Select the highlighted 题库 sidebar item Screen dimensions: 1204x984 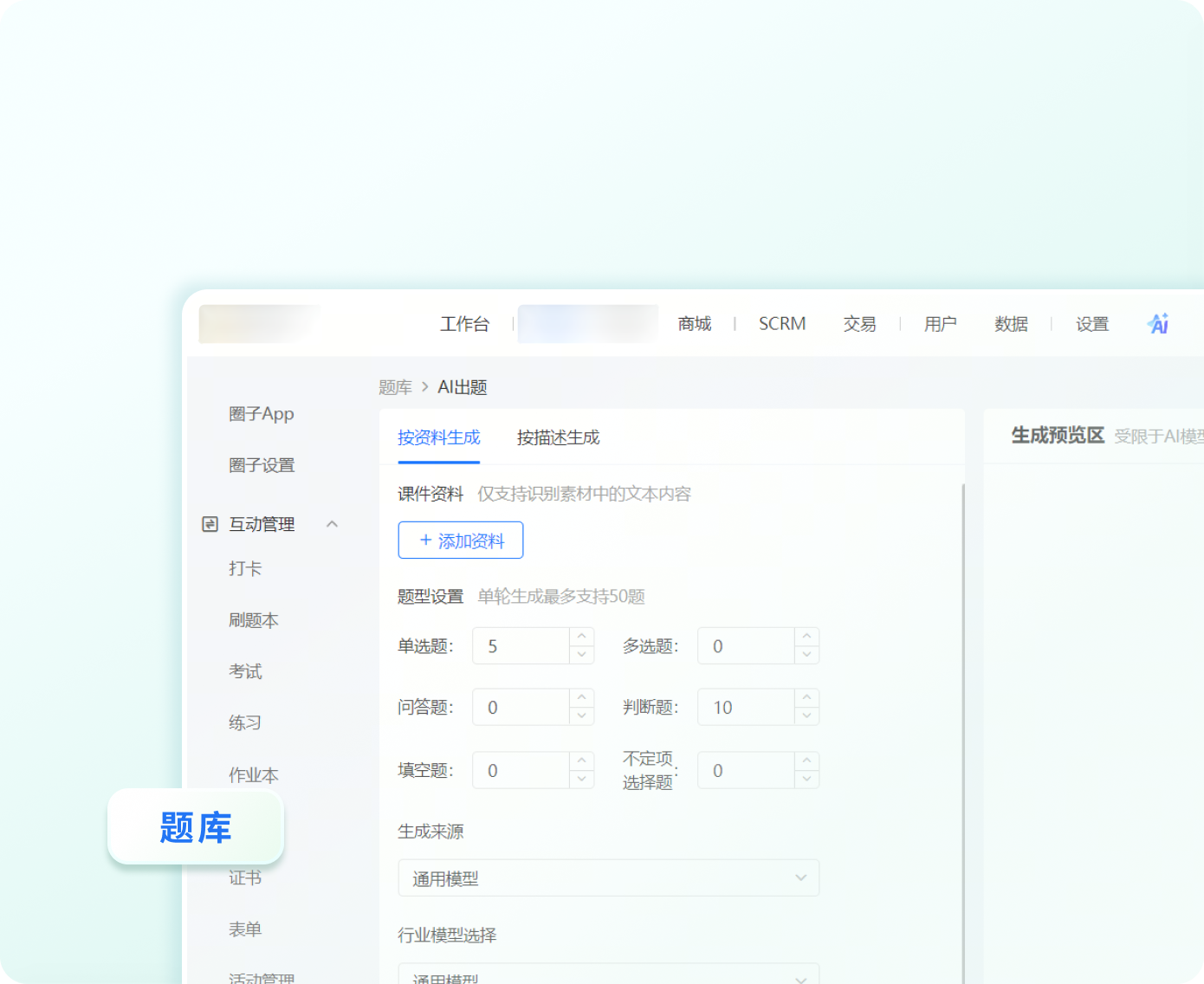[x=196, y=827]
